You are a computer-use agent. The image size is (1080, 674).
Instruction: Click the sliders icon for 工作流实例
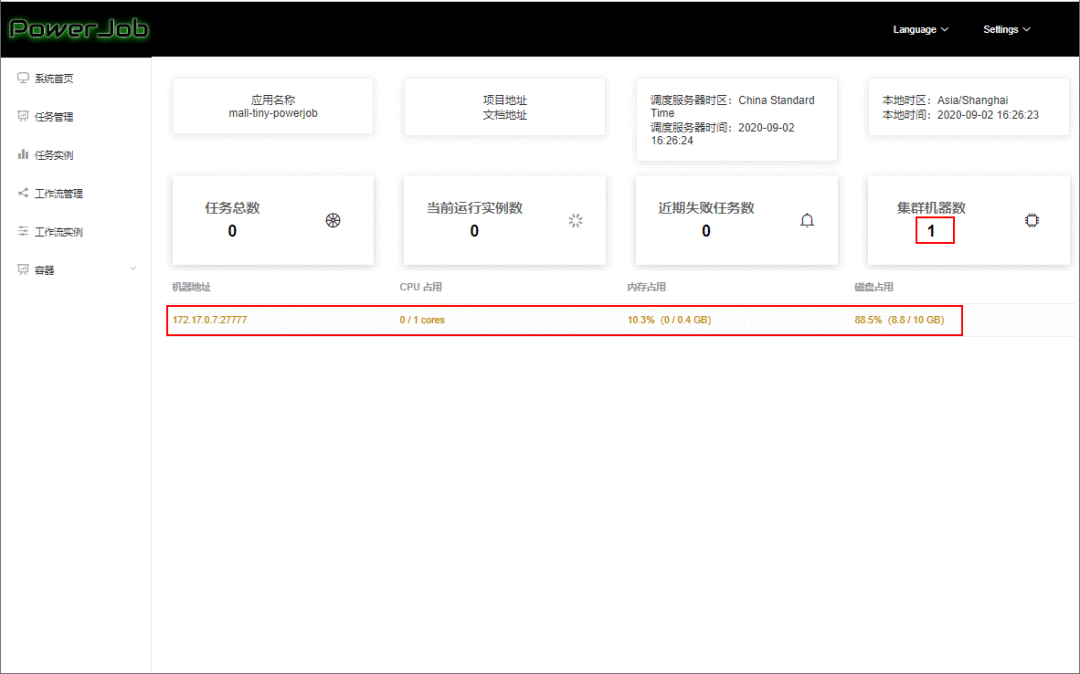pyautogui.click(x=23, y=231)
